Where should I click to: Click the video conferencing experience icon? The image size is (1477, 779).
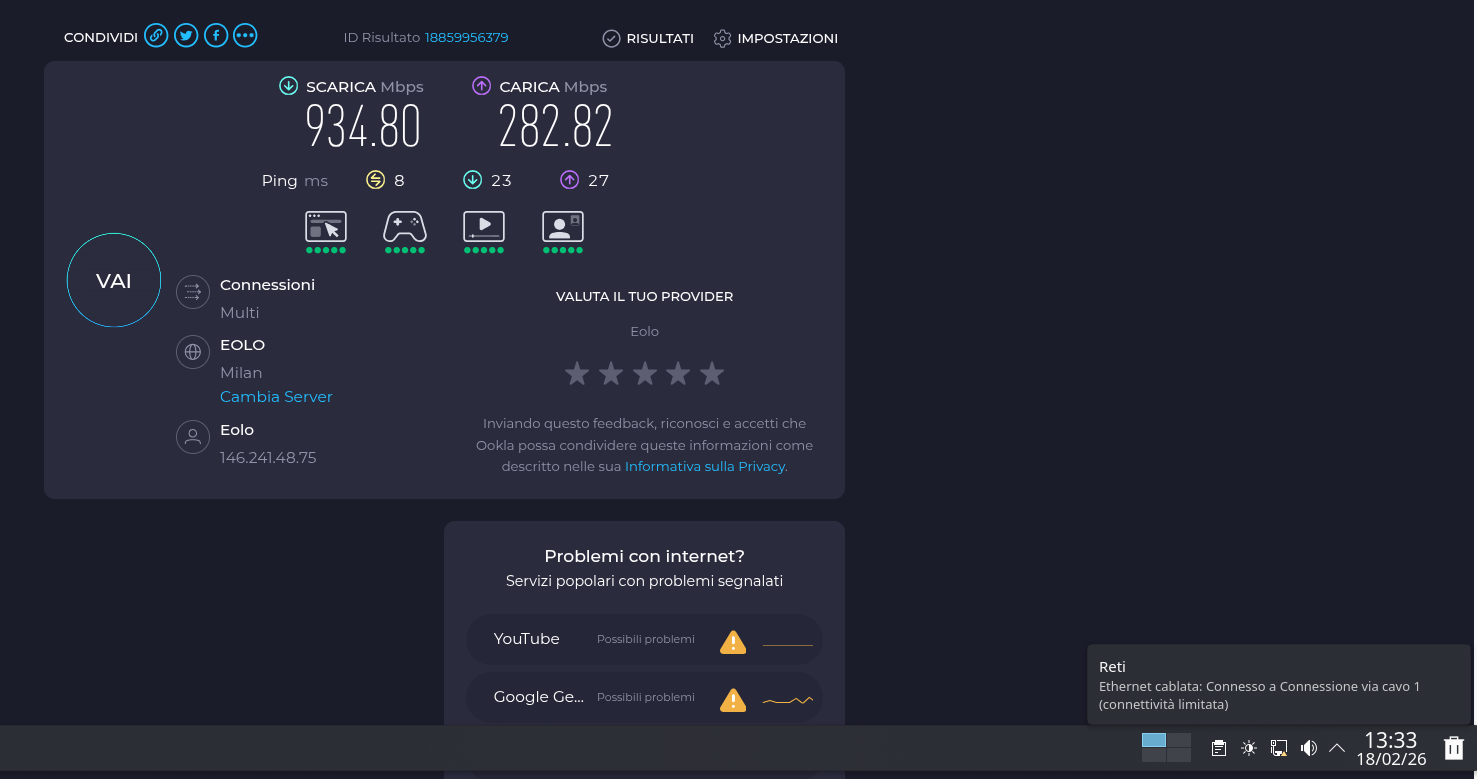click(x=563, y=227)
